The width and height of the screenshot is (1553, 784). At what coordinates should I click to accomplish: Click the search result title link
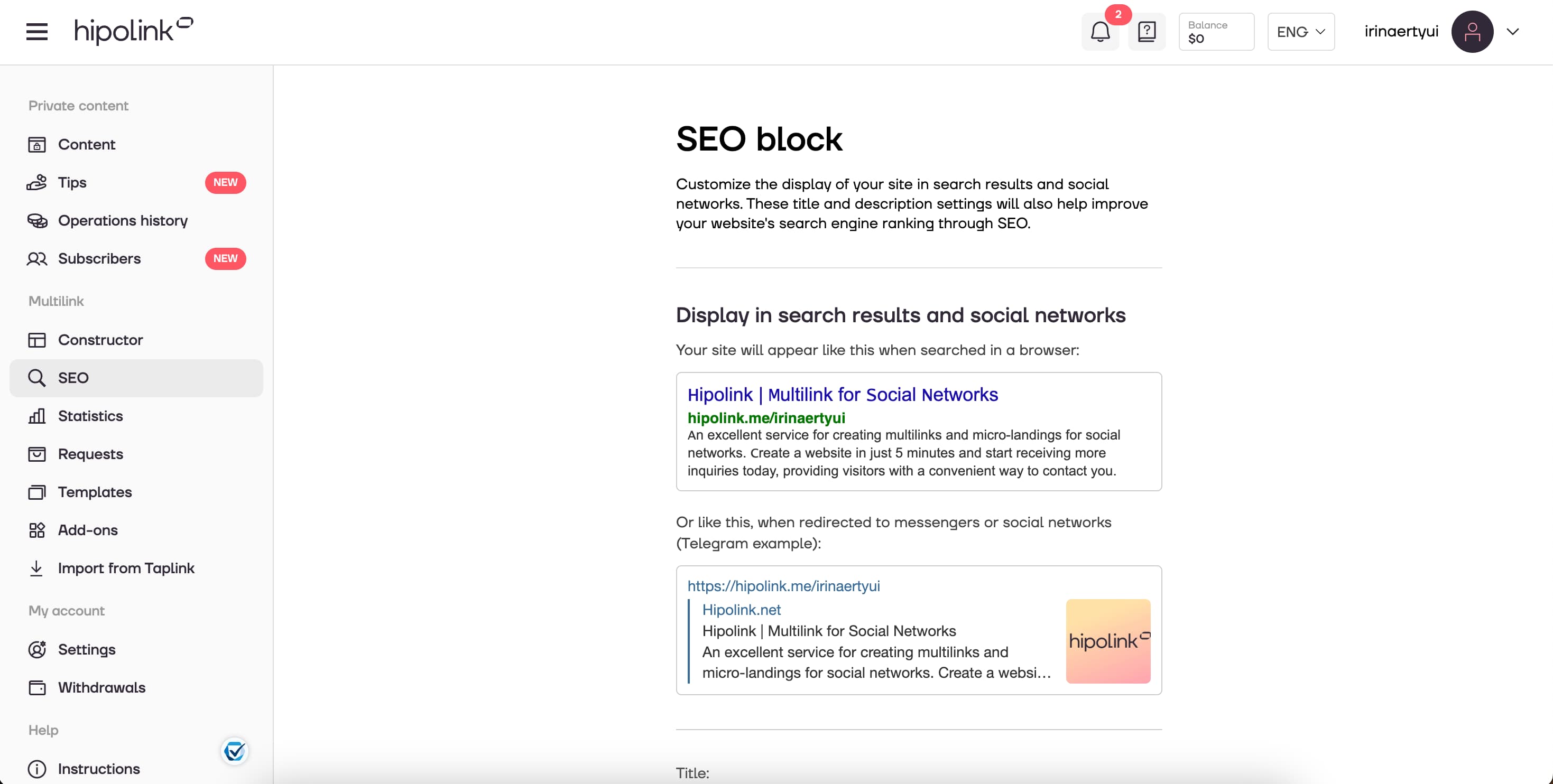(842, 395)
